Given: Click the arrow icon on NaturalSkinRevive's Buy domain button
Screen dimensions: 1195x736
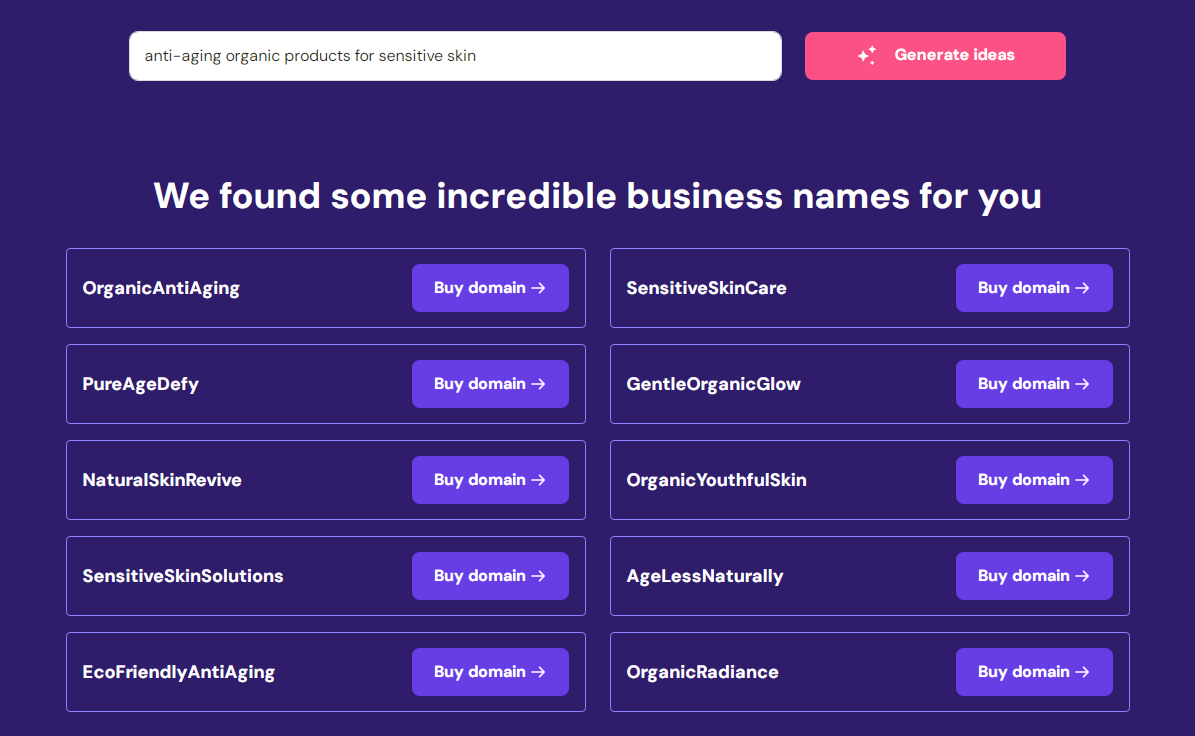Looking at the screenshot, I should [x=539, y=479].
